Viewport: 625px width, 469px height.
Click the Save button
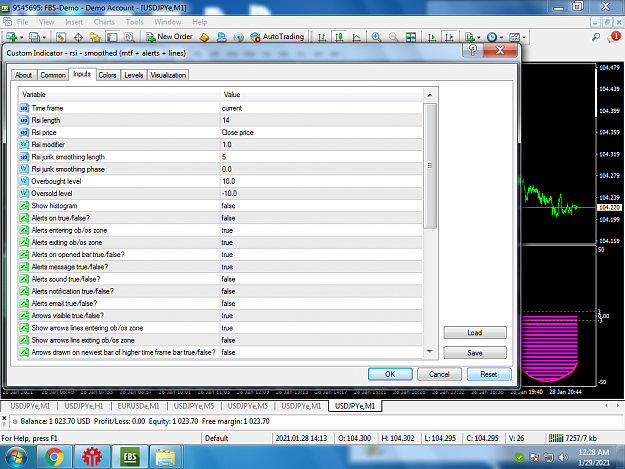tap(475, 353)
